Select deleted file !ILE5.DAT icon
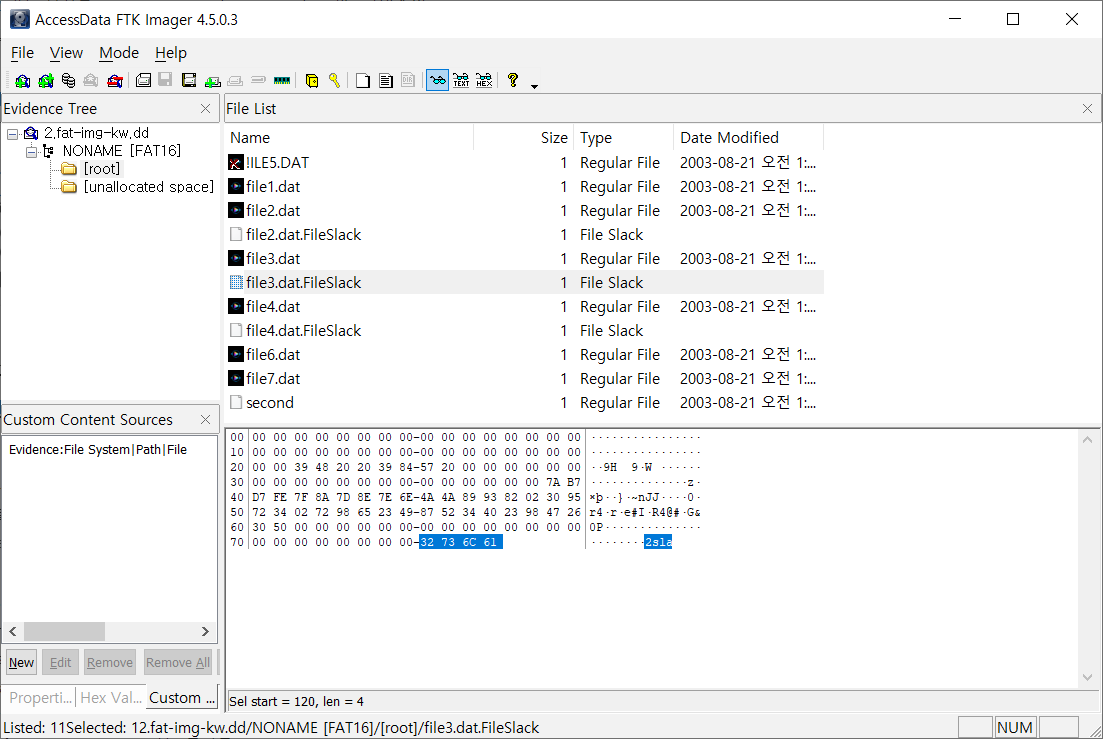 click(x=236, y=163)
